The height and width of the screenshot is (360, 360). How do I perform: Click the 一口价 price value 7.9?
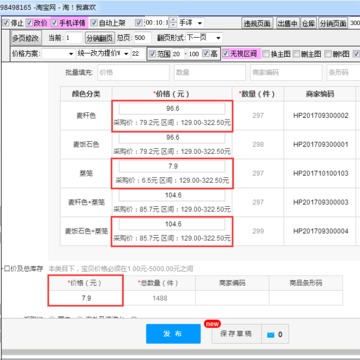pos(86,298)
